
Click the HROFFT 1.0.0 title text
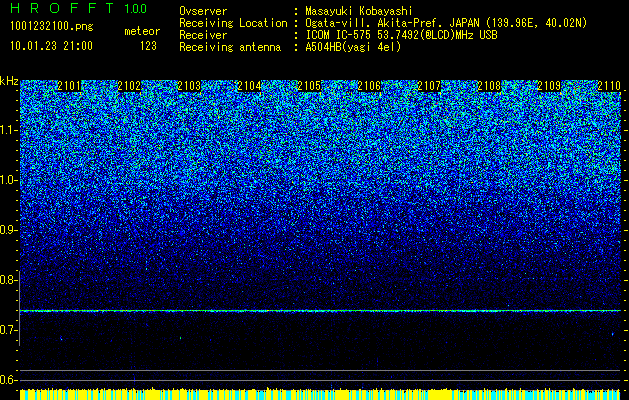tap(78, 8)
